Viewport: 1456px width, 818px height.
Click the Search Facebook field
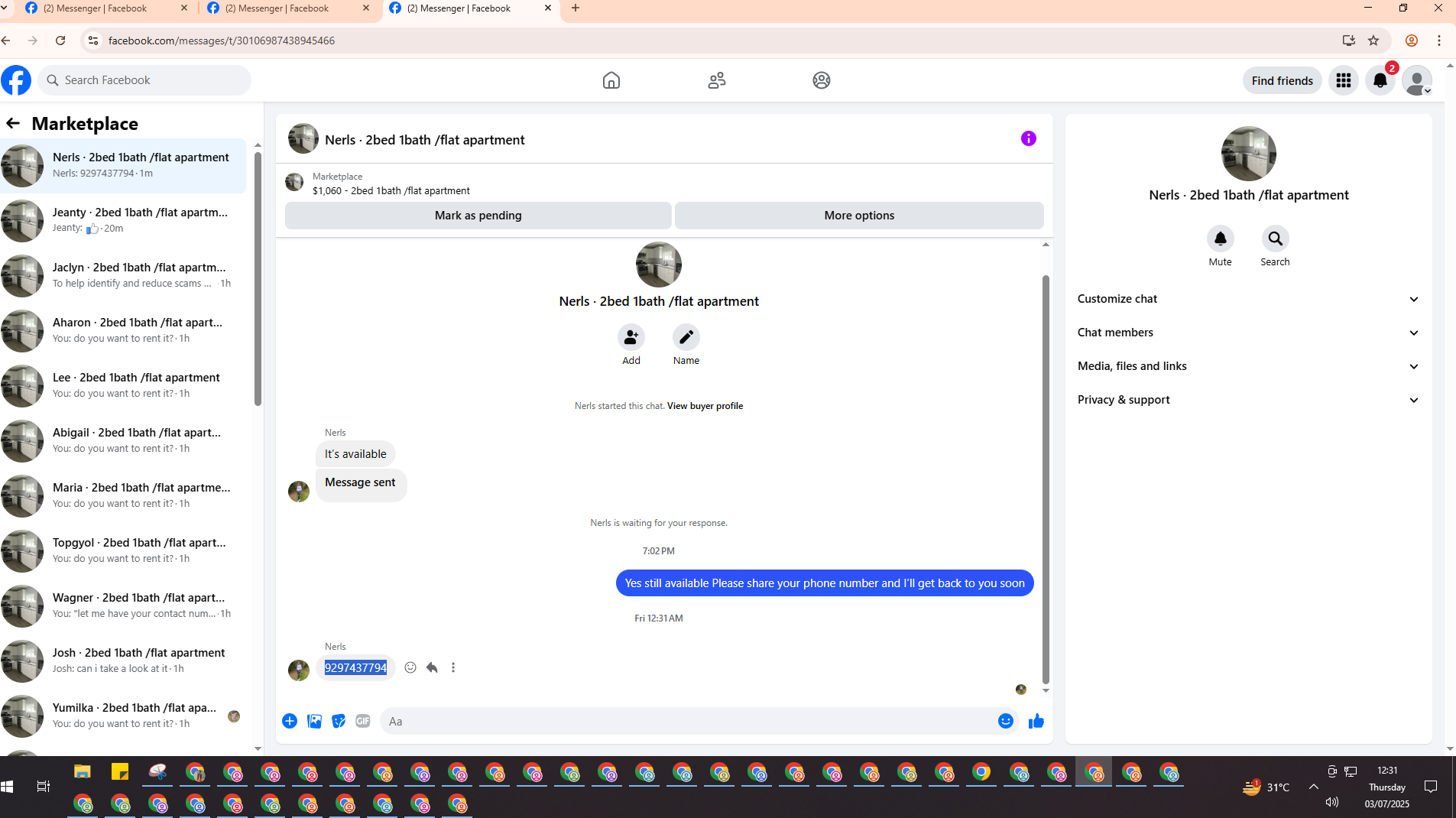pos(144,80)
